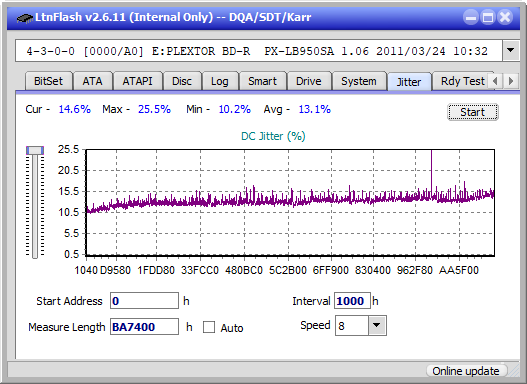Open the Speed dropdown list

pos(377,326)
